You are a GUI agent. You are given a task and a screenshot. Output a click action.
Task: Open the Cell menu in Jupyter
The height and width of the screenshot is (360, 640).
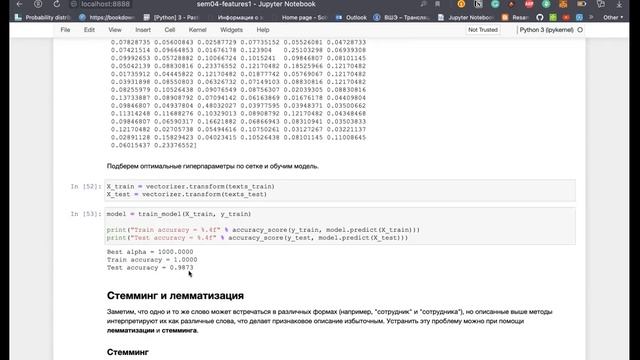click(170, 30)
